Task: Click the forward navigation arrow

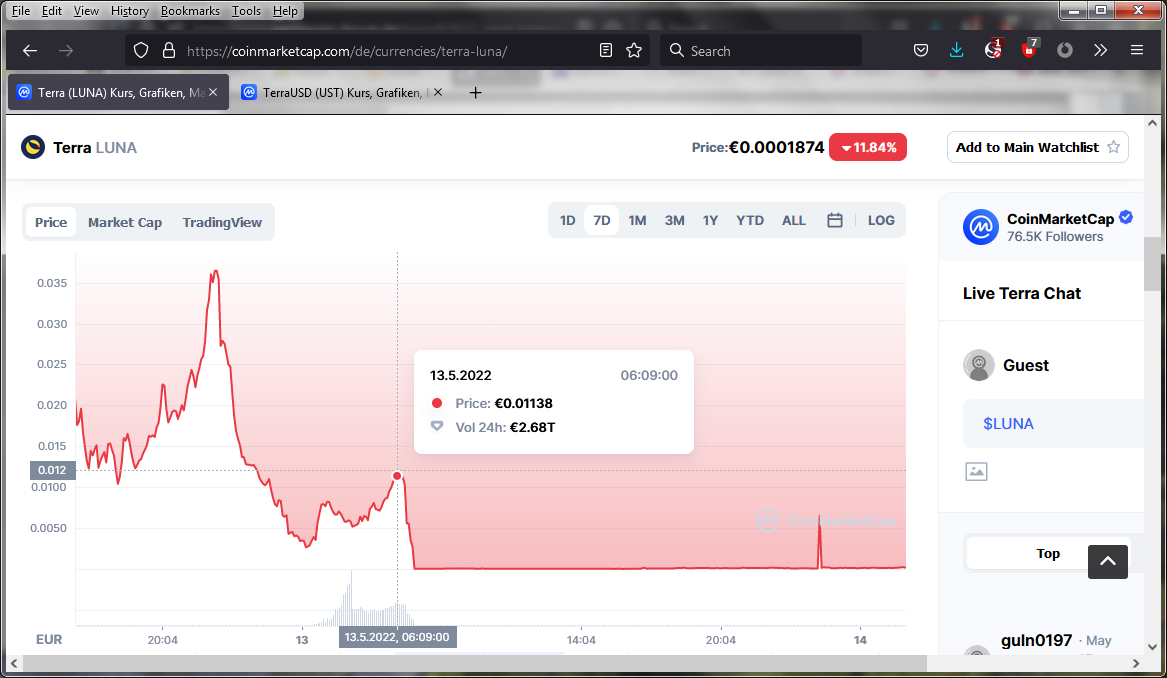Action: 66,51
